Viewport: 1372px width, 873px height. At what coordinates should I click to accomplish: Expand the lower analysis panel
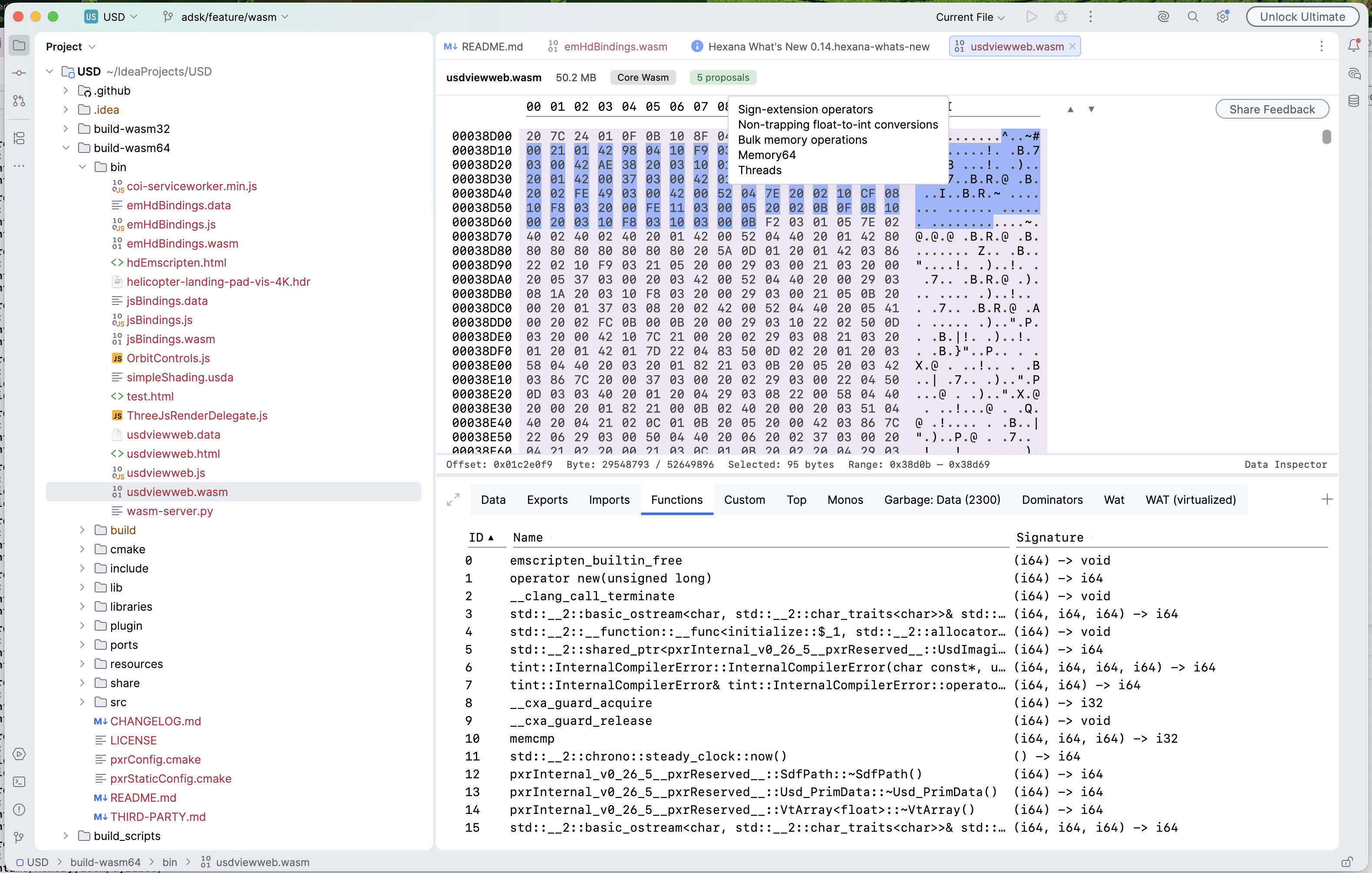coord(453,500)
